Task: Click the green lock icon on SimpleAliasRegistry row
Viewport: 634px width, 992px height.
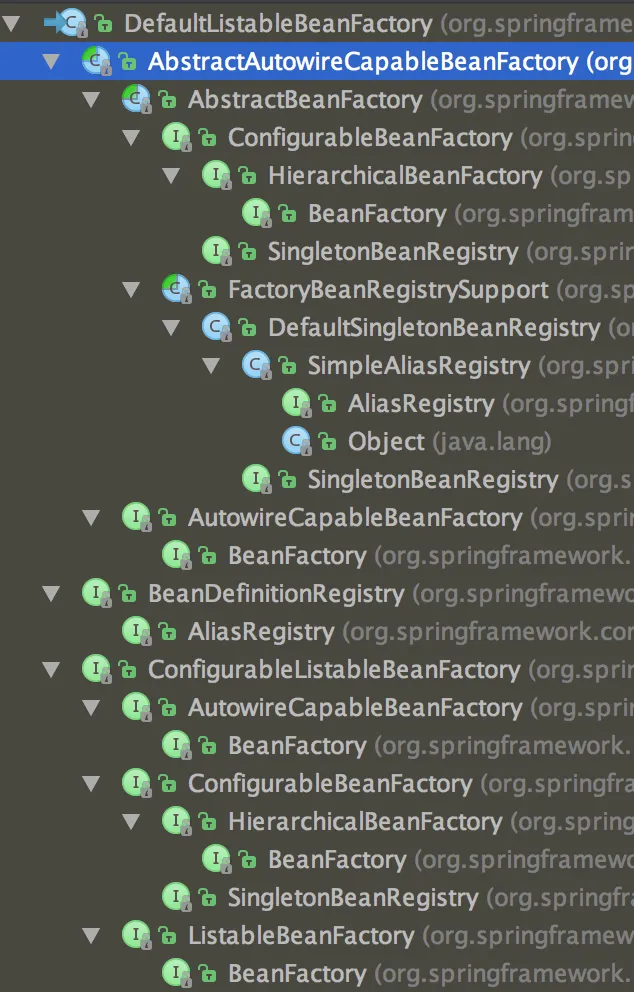Action: pyautogui.click(x=287, y=366)
